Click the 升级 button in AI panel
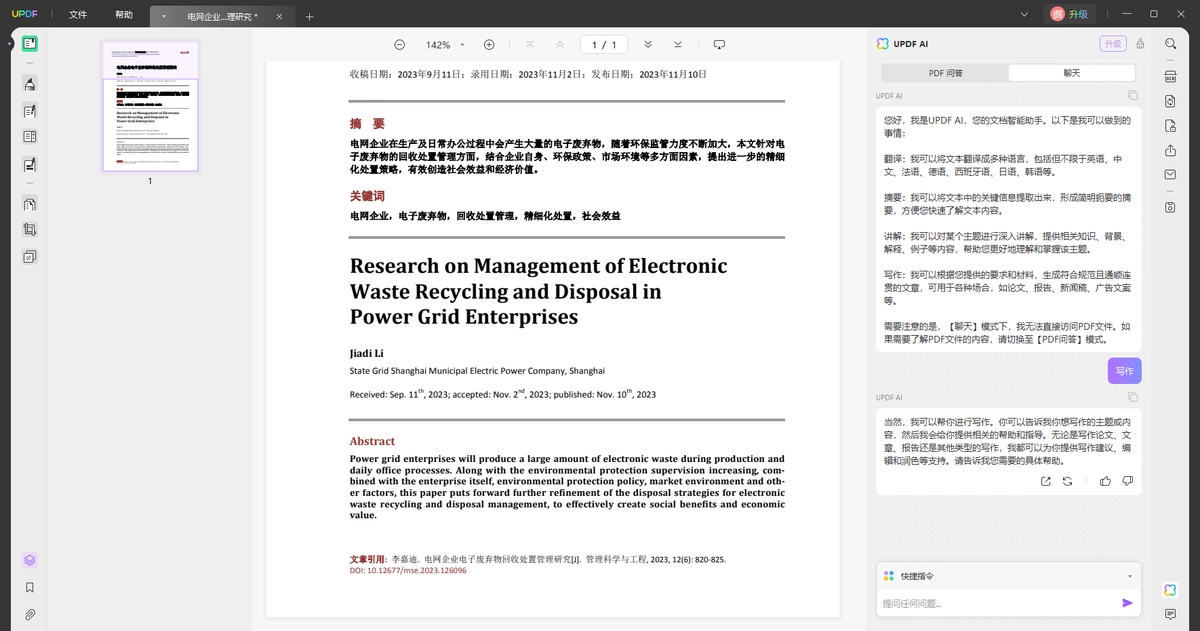 [1112, 44]
